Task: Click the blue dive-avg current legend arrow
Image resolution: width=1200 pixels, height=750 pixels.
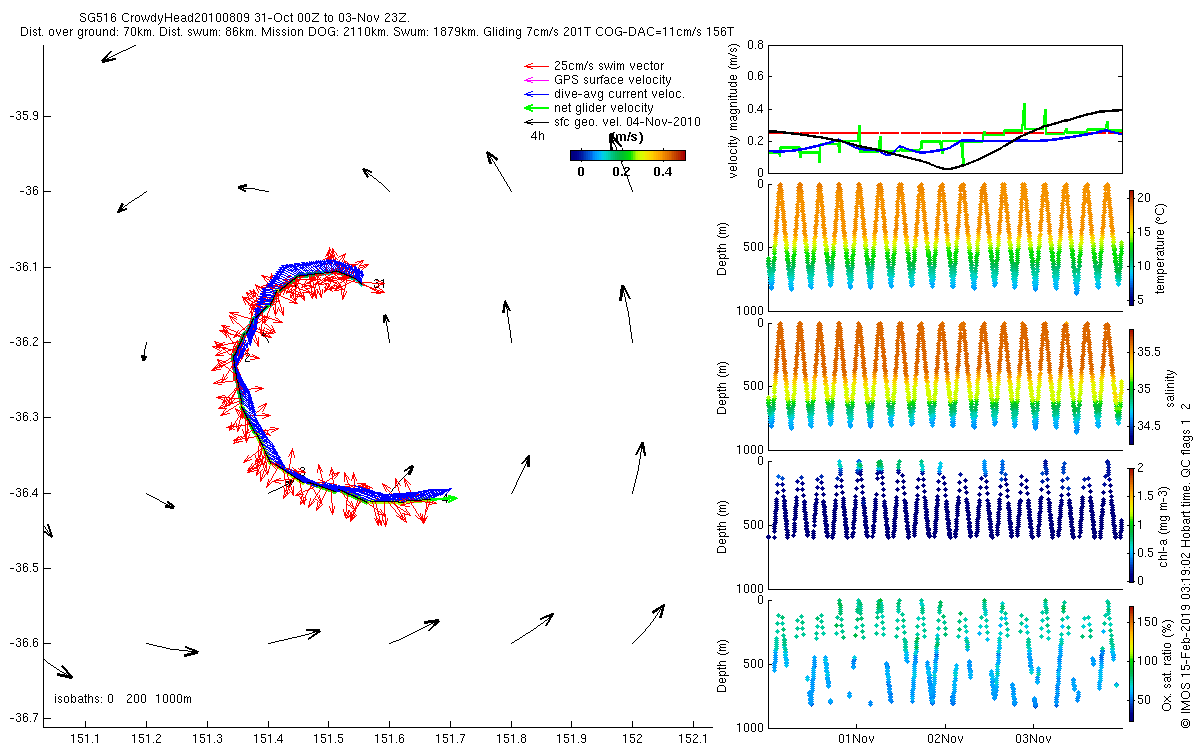Action: [x=536, y=94]
